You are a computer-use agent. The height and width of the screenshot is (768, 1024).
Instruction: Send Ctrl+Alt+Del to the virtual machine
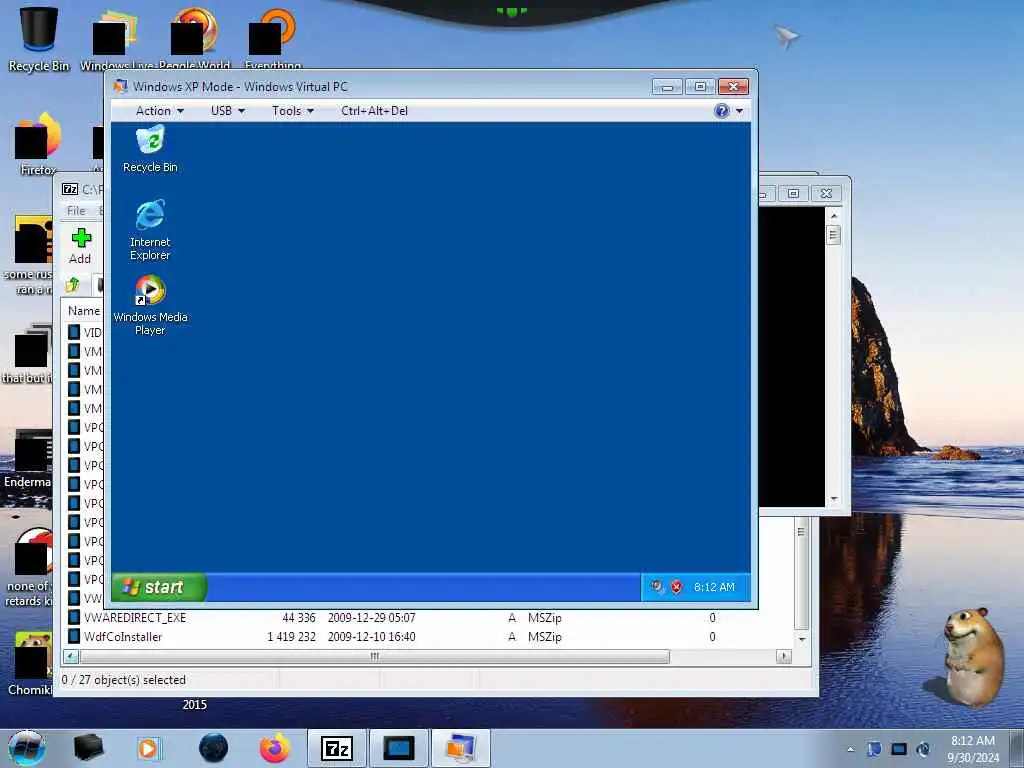pyautogui.click(x=374, y=111)
